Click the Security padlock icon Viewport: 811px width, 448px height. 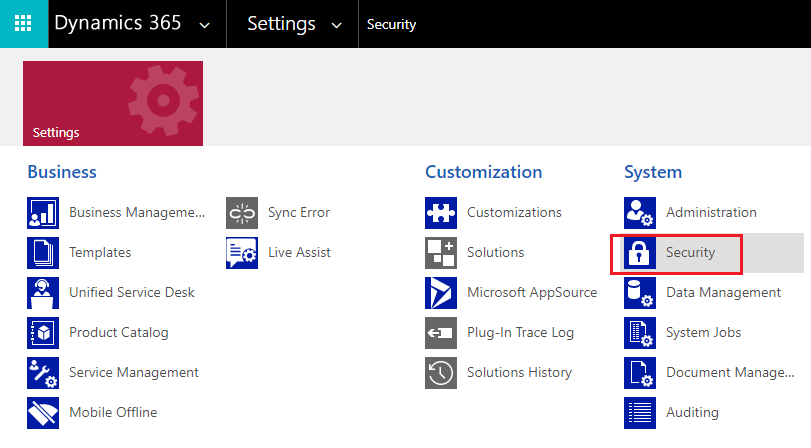click(640, 252)
